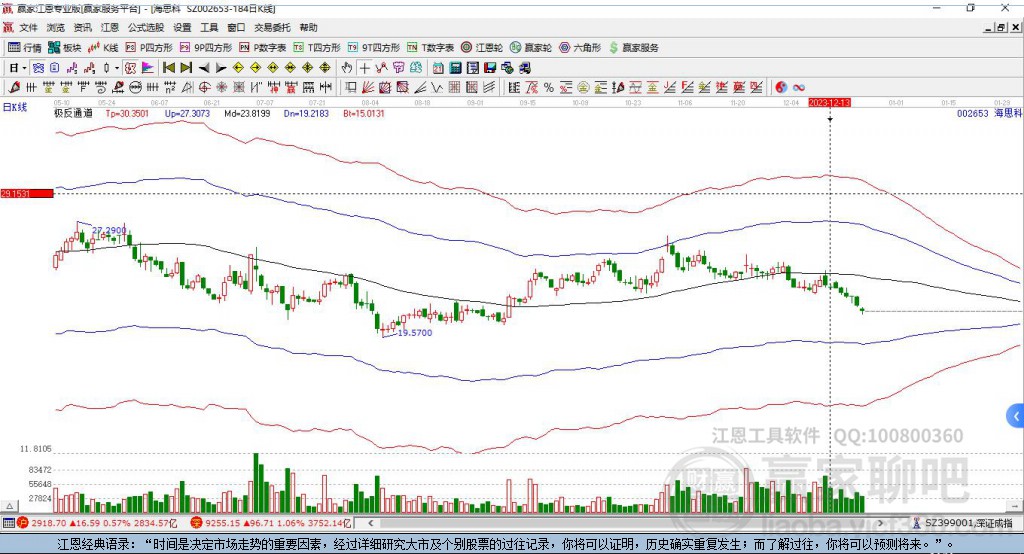Viewport: 1024px width, 554px height.
Task: Open the 9P四方形 tool
Action: pyautogui.click(x=206, y=48)
